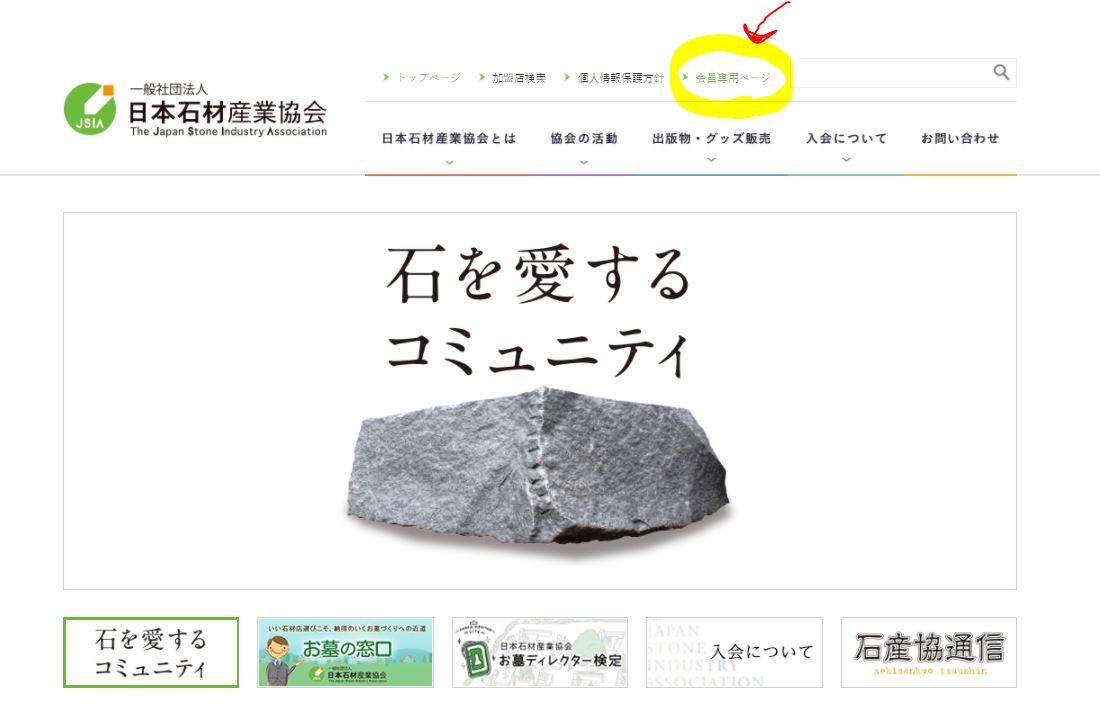The height and width of the screenshot is (726, 1100).
Task: Expand the chevron under 出版物・グッズ販売
Action: [x=711, y=160]
